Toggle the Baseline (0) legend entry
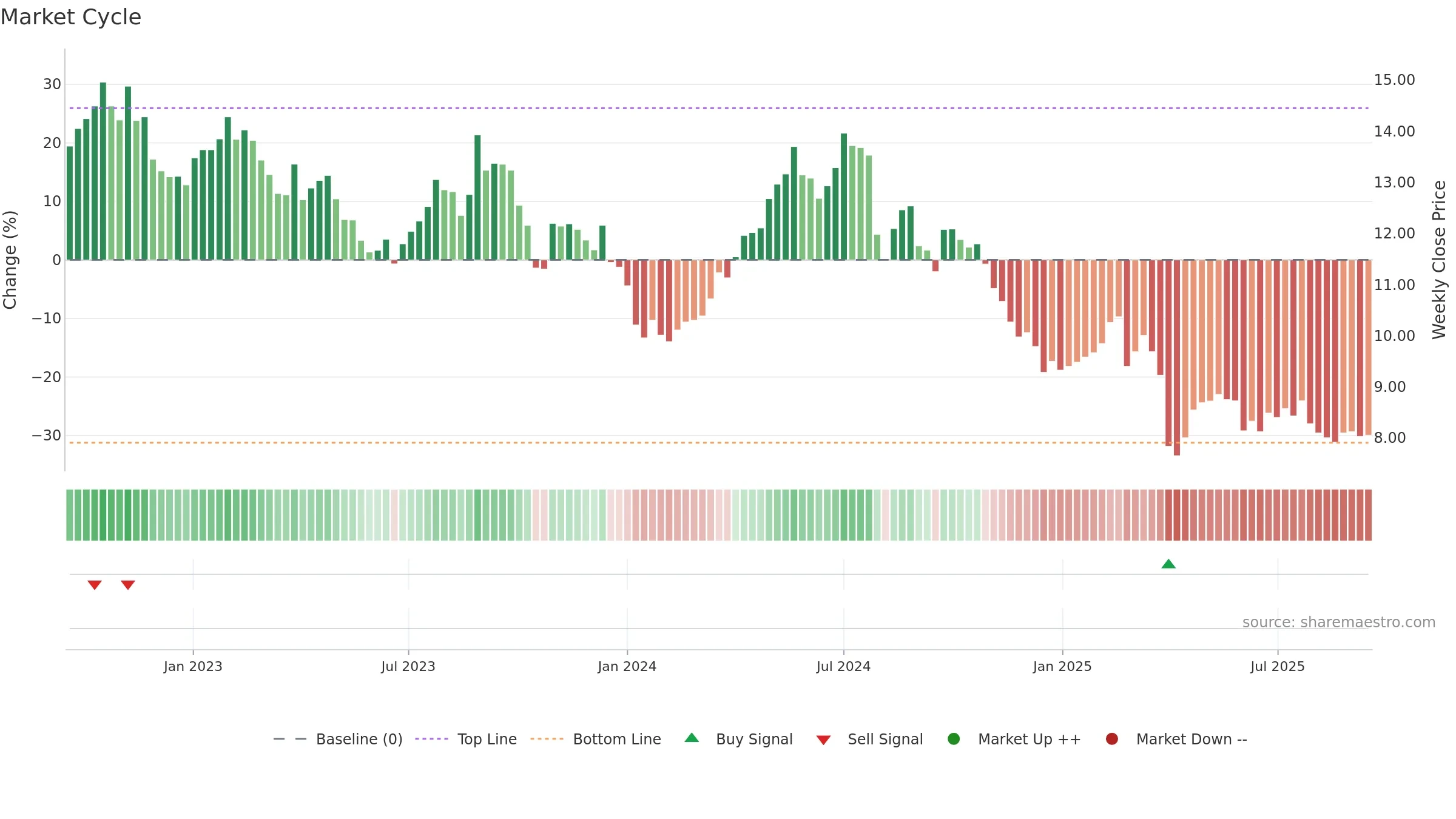 coord(338,739)
